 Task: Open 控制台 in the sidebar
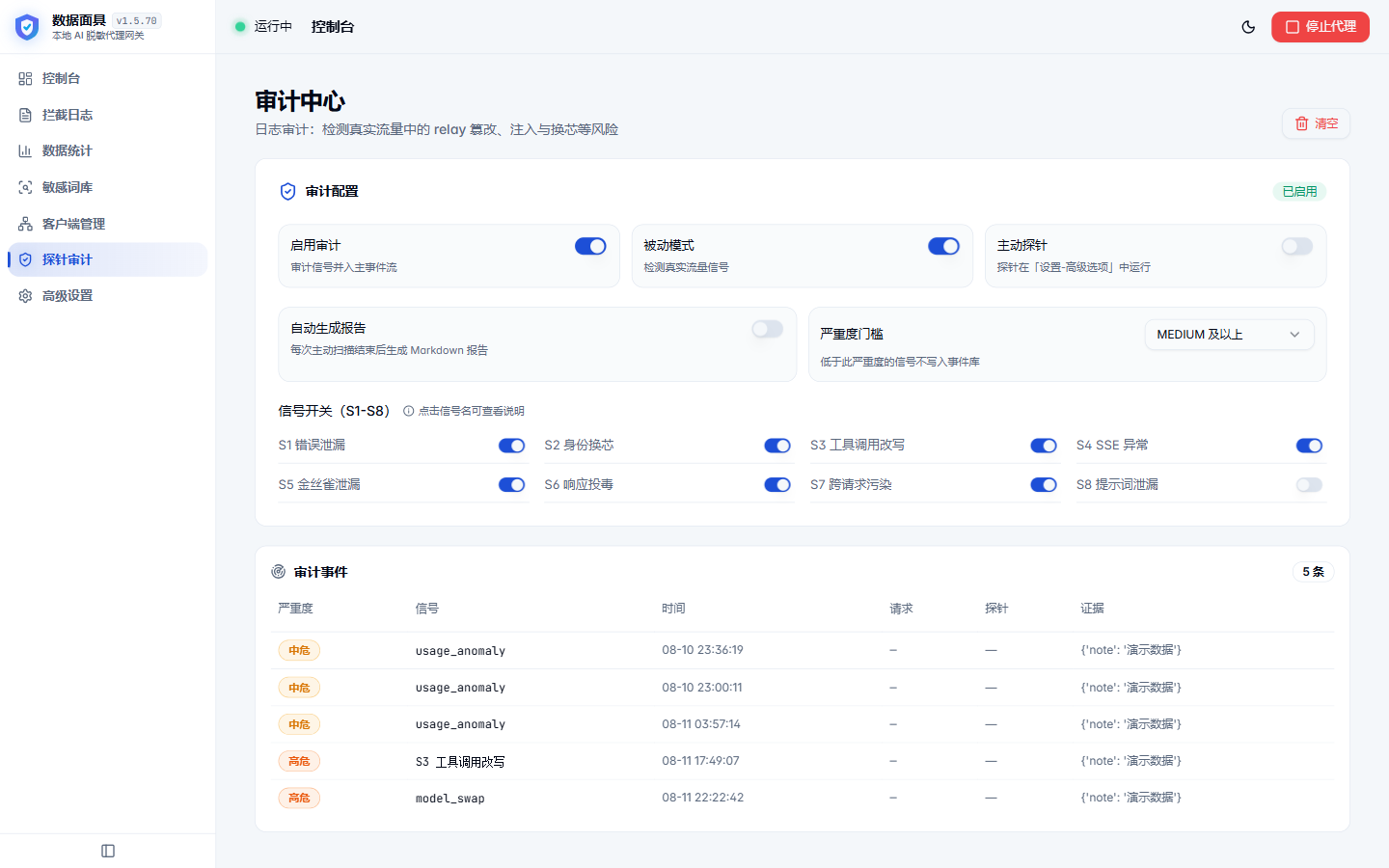pyautogui.click(x=107, y=79)
